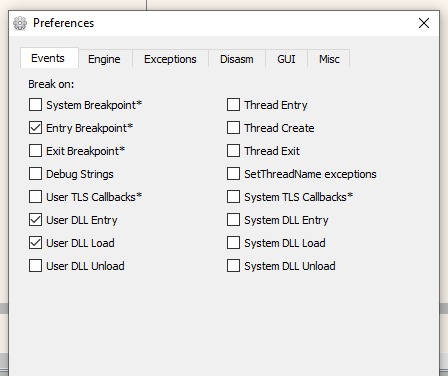Enable Thread Exit checkbox
The width and height of the screenshot is (448, 376).
tap(233, 151)
